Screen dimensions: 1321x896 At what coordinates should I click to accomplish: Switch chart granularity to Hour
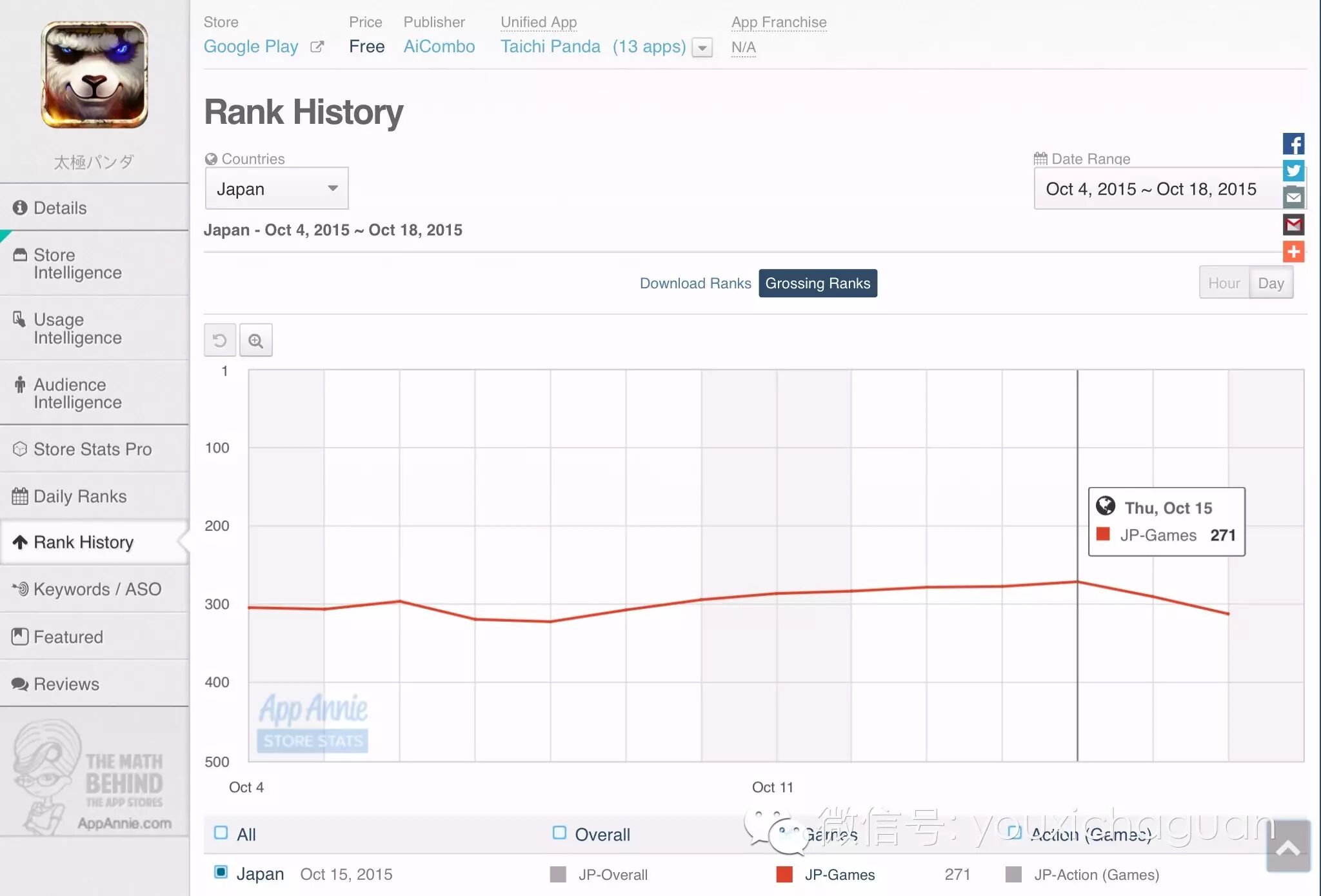[1223, 283]
